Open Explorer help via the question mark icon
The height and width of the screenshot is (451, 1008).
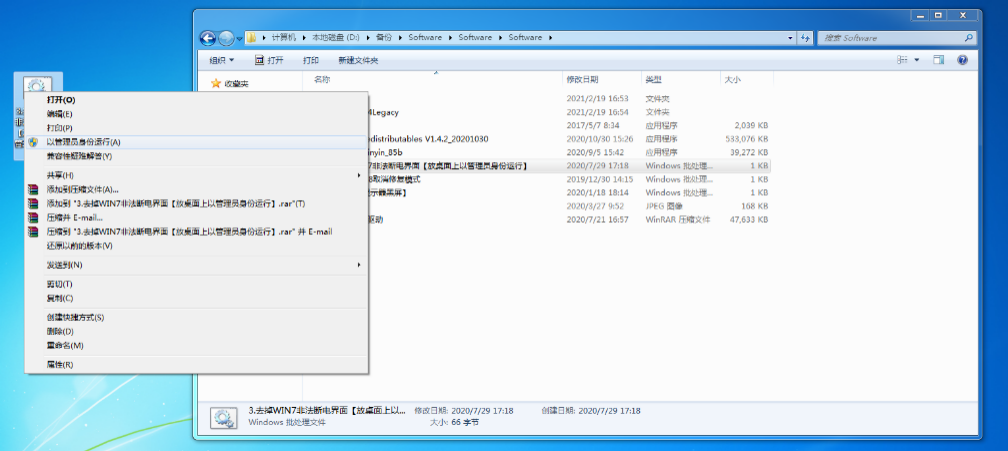[x=962, y=60]
